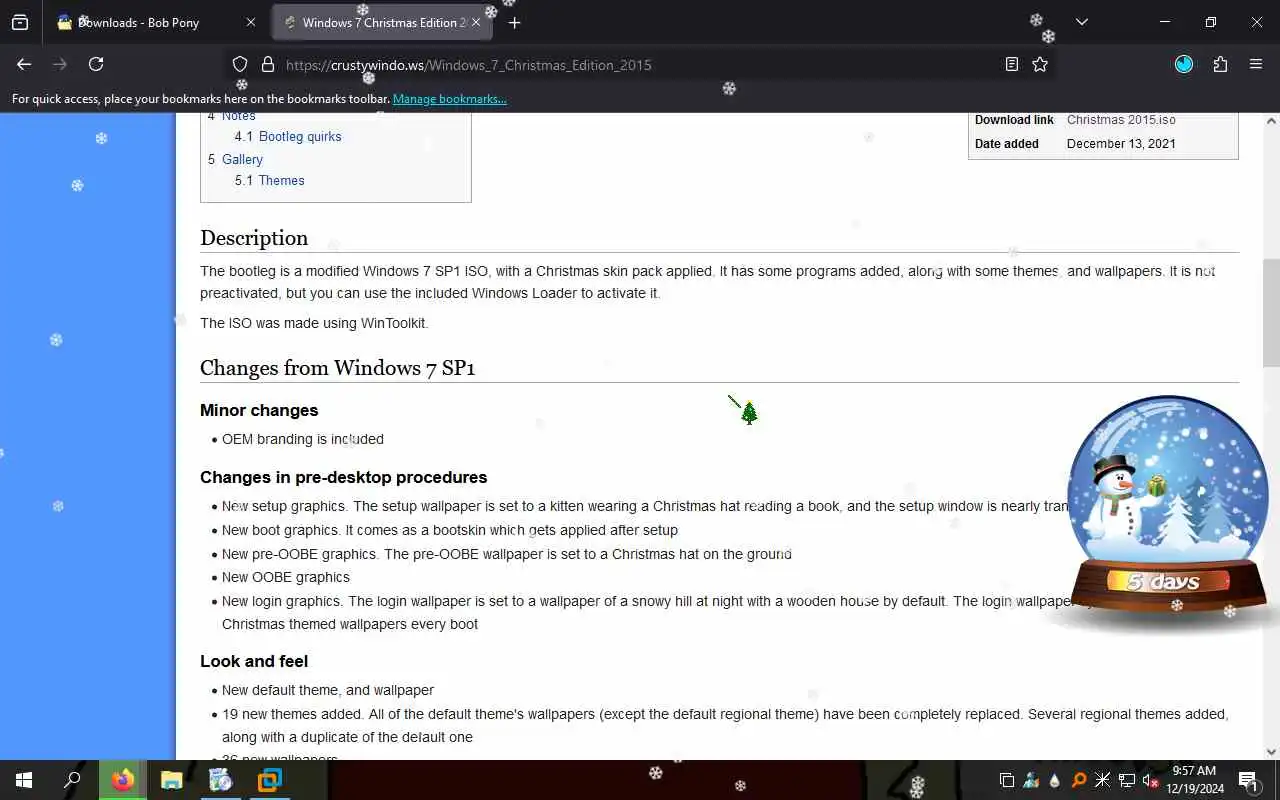Expand the list all tabs dropdown arrow
1280x800 pixels.
1081,22
